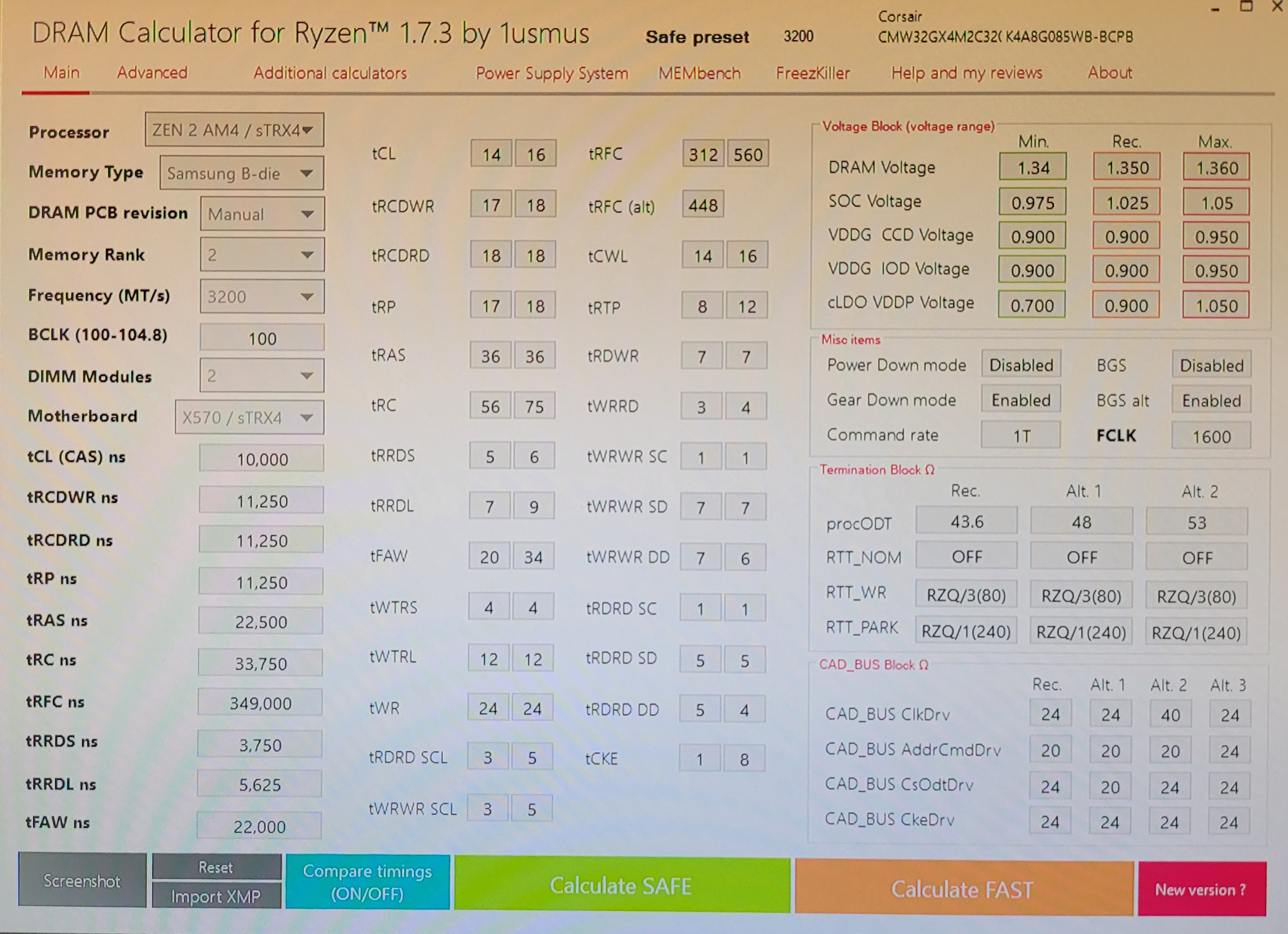The height and width of the screenshot is (934, 1288).
Task: Go to Power Supply System tab
Action: click(552, 73)
